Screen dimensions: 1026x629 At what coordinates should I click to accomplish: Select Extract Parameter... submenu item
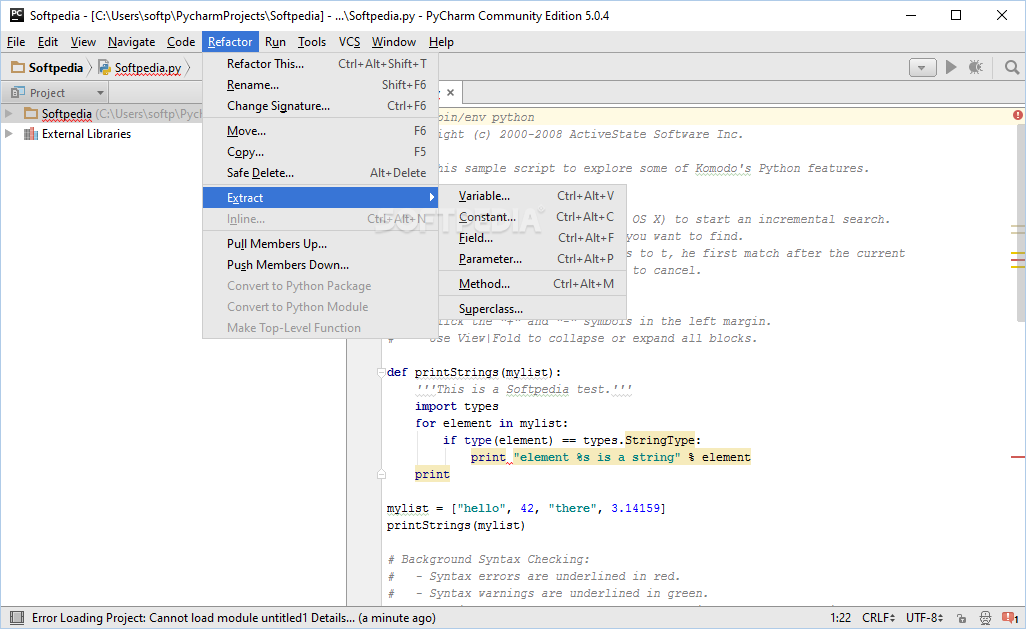click(x=533, y=259)
